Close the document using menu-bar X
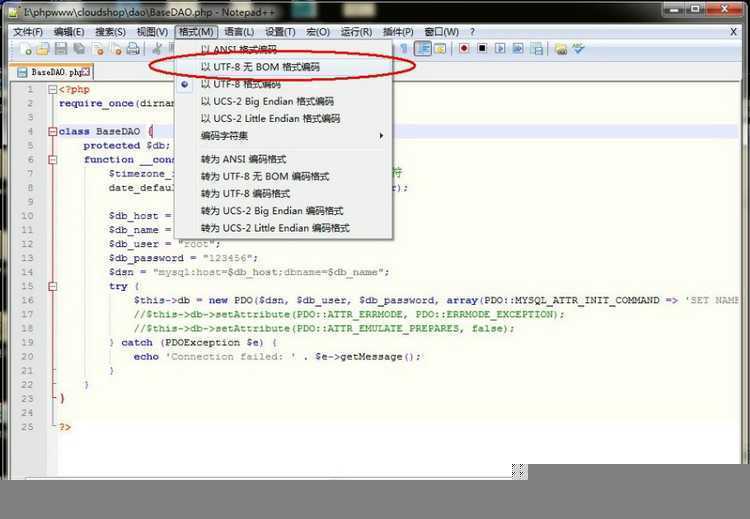The image size is (750, 519). [x=733, y=32]
